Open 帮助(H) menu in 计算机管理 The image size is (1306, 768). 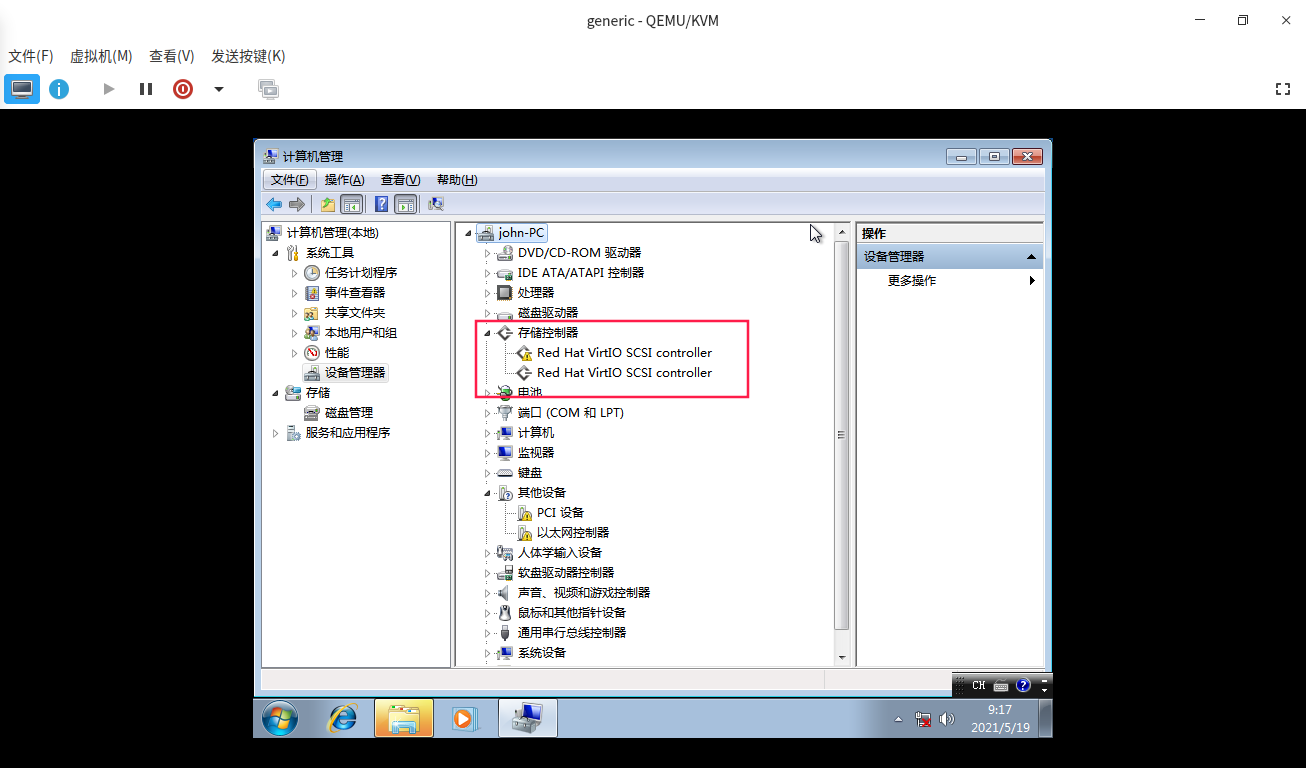[x=457, y=180]
